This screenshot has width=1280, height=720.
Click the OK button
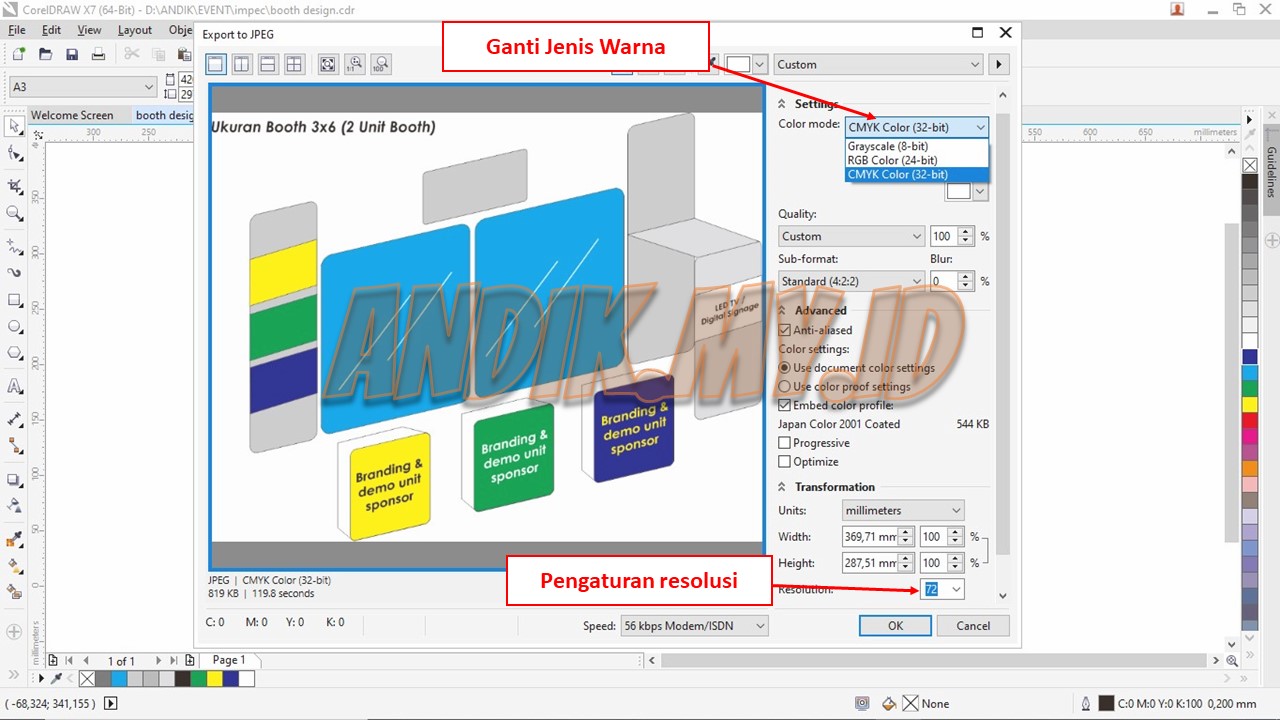click(x=895, y=626)
